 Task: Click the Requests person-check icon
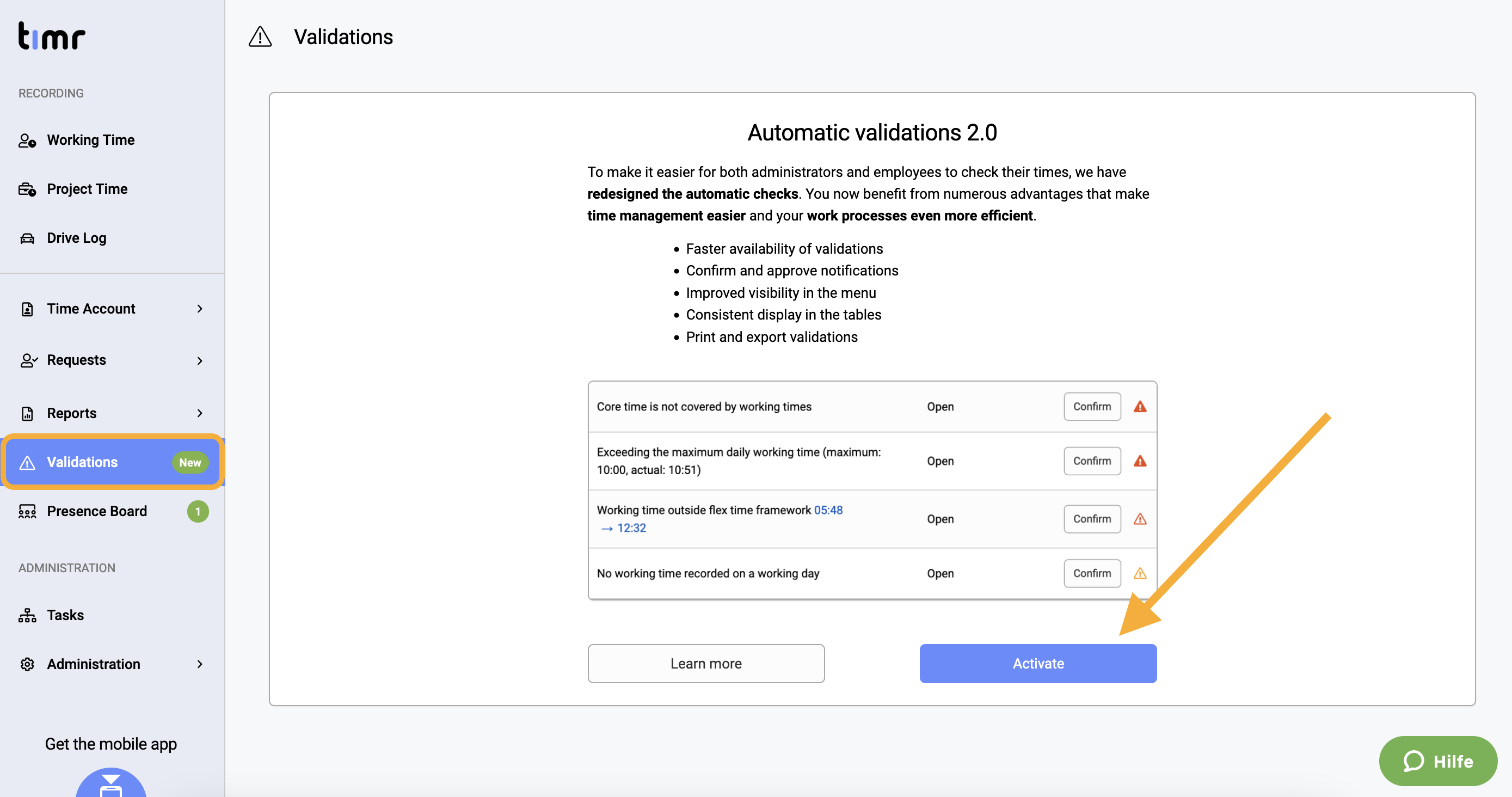[x=28, y=360]
